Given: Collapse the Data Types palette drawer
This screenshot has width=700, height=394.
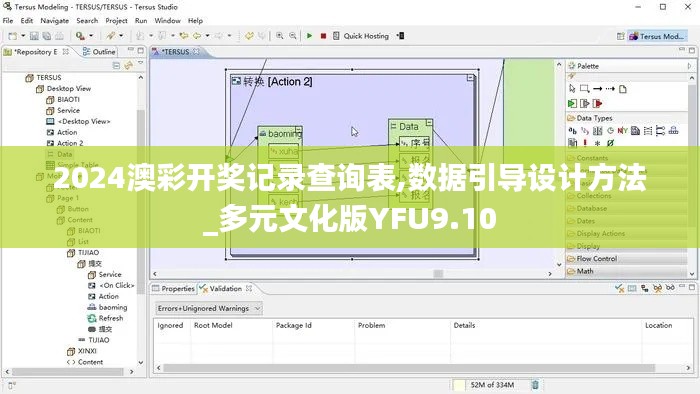Looking at the screenshot, I should point(627,118).
